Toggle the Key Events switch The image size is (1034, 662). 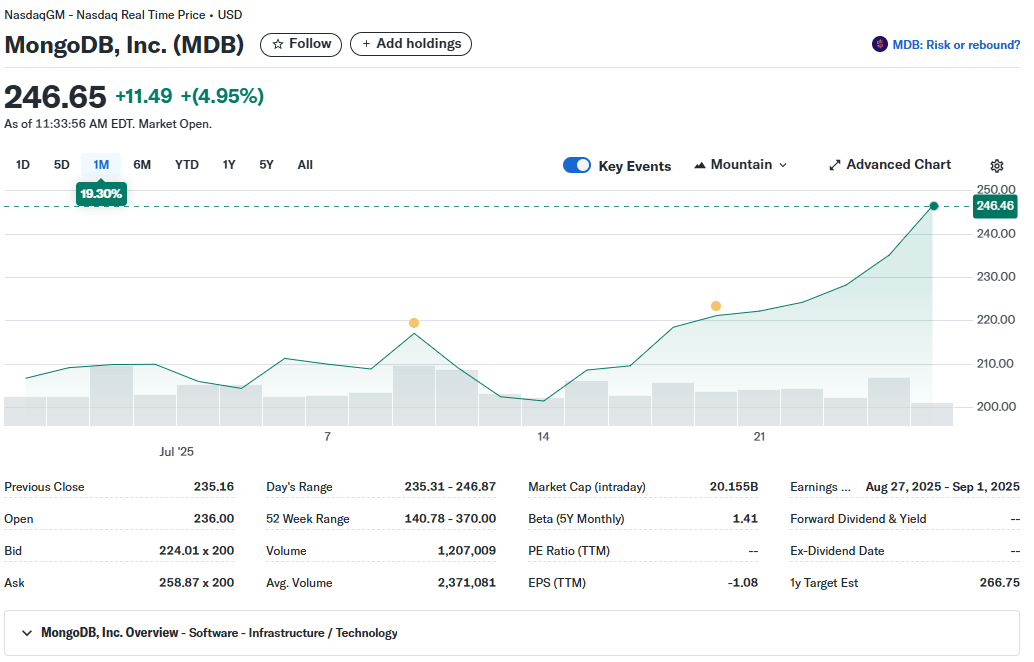(577, 165)
